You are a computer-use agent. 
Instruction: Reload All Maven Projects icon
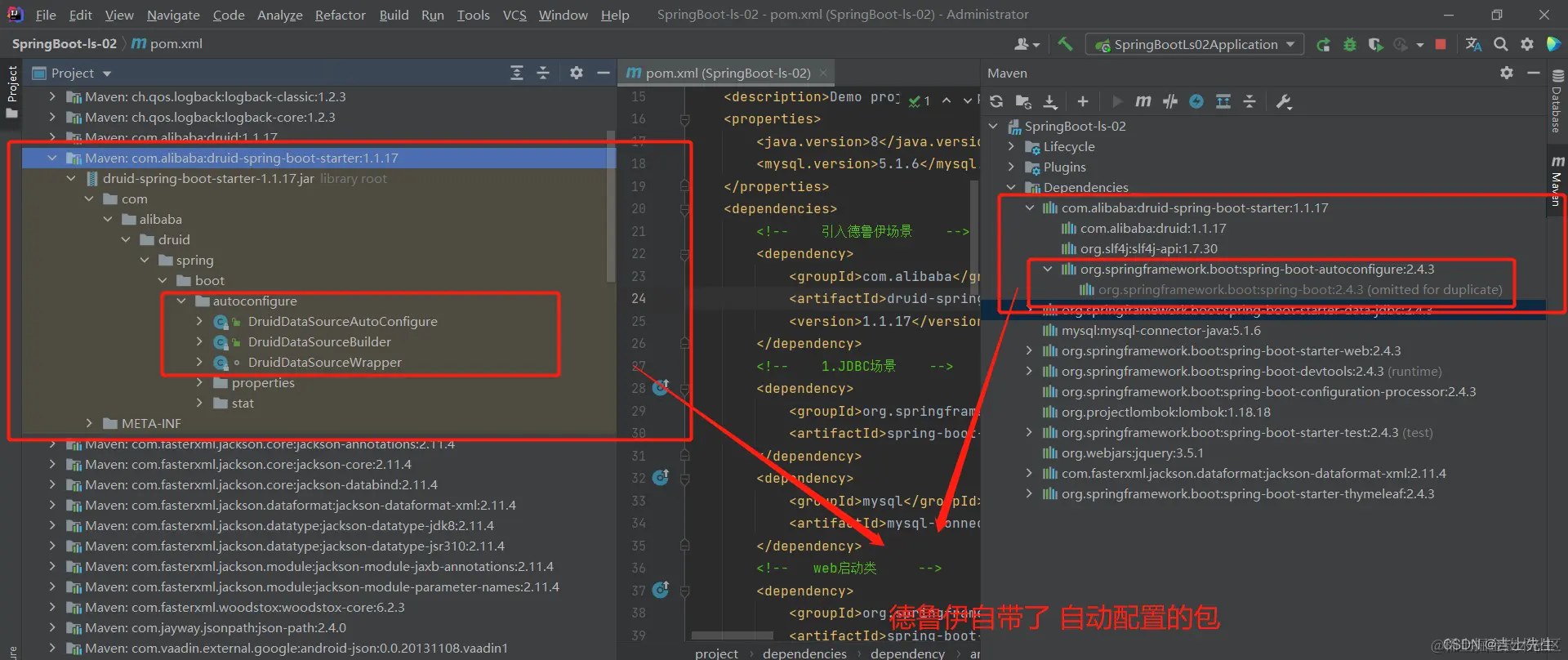(996, 101)
